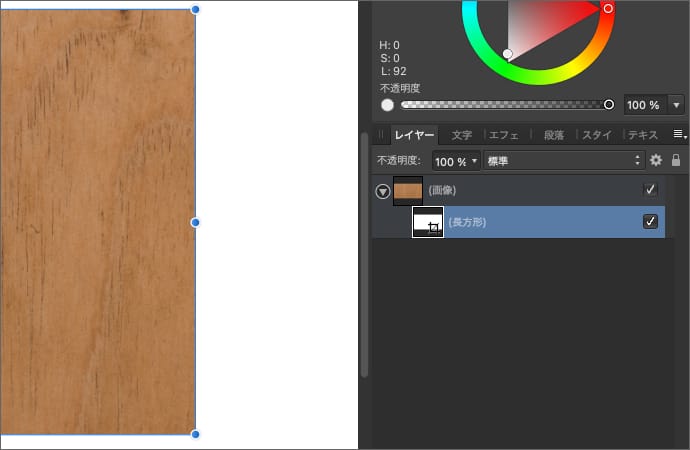Switch to the 文字 tab
This screenshot has height=450, width=690.
461,135
